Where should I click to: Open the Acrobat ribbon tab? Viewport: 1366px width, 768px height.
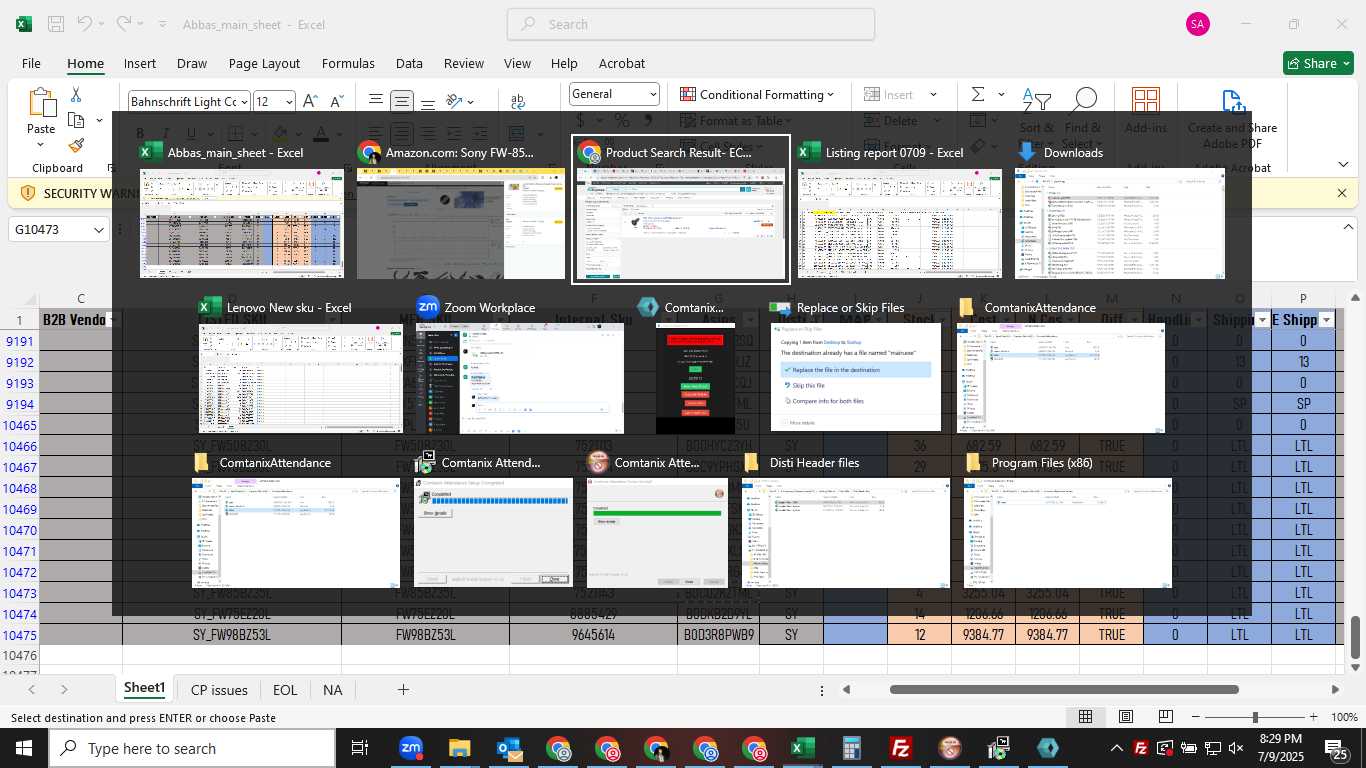622,63
